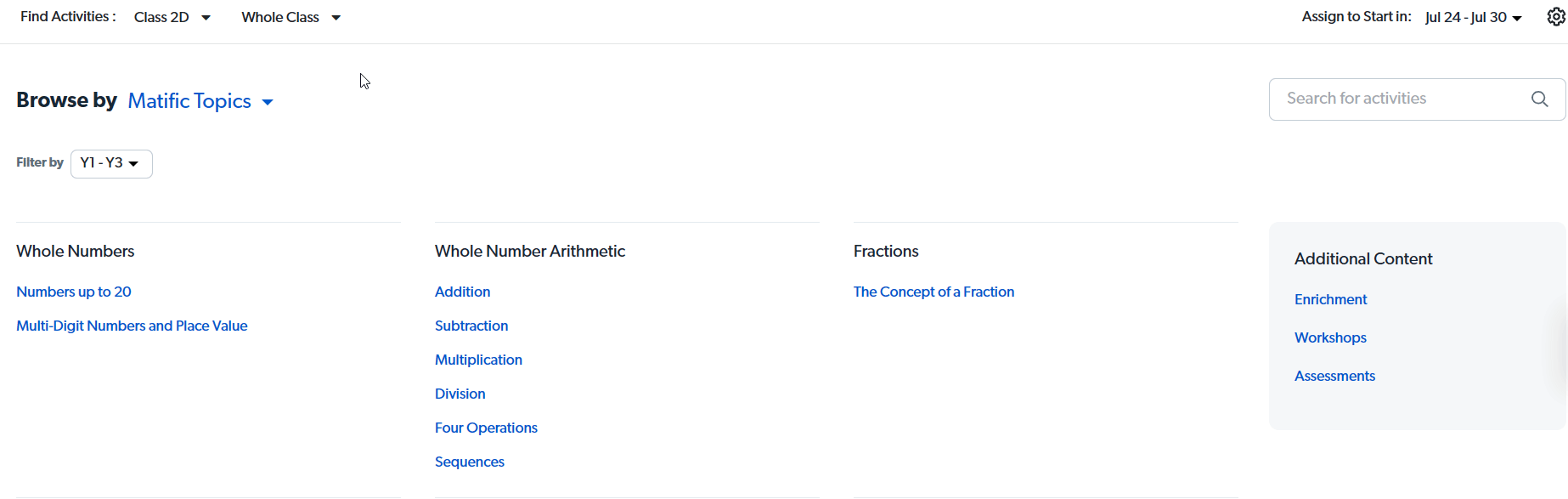Change the Jul 24 - Jul 30 date range
The width and height of the screenshot is (1568, 499).
[1473, 17]
